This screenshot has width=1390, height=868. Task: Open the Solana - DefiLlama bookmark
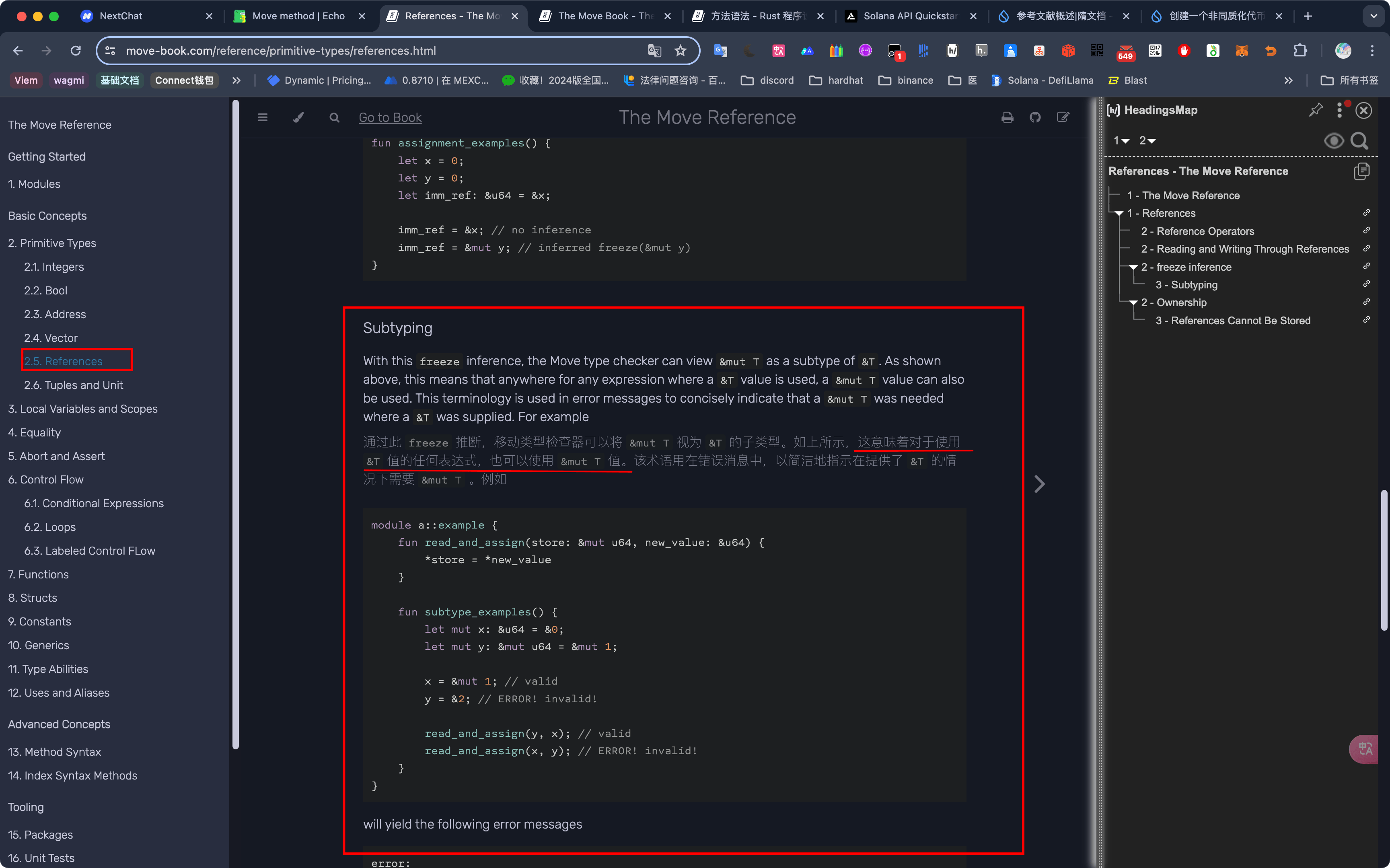click(x=1042, y=80)
